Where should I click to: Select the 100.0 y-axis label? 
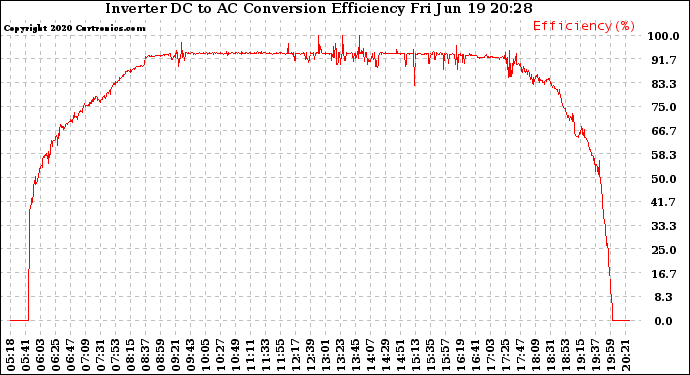pos(663,36)
